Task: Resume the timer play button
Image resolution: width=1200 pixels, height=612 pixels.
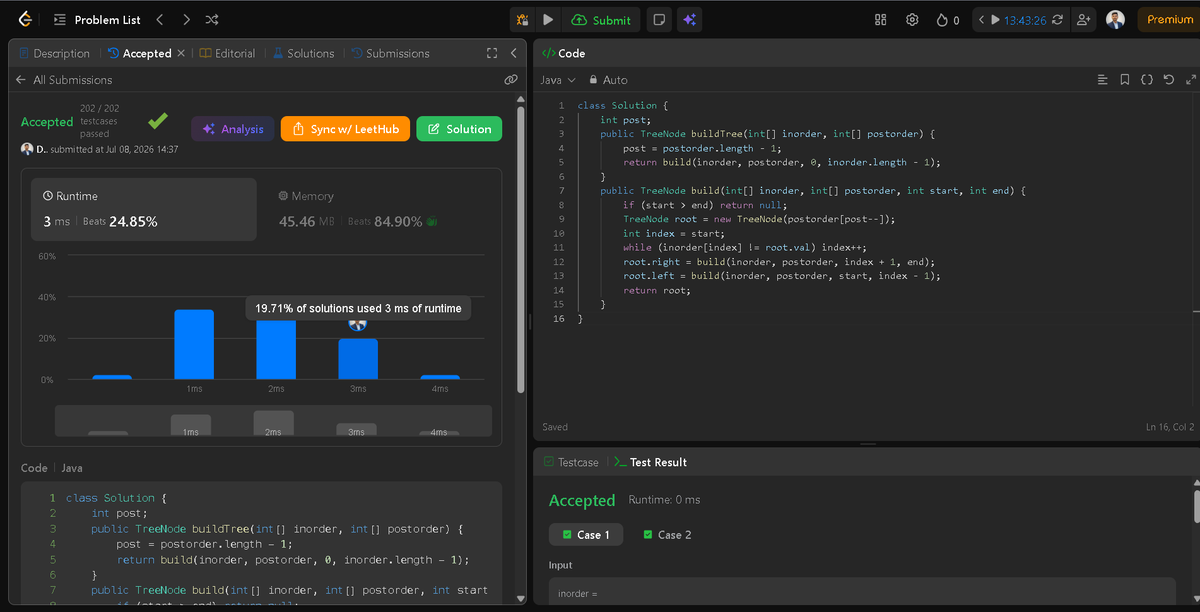Action: pyautogui.click(x=995, y=19)
